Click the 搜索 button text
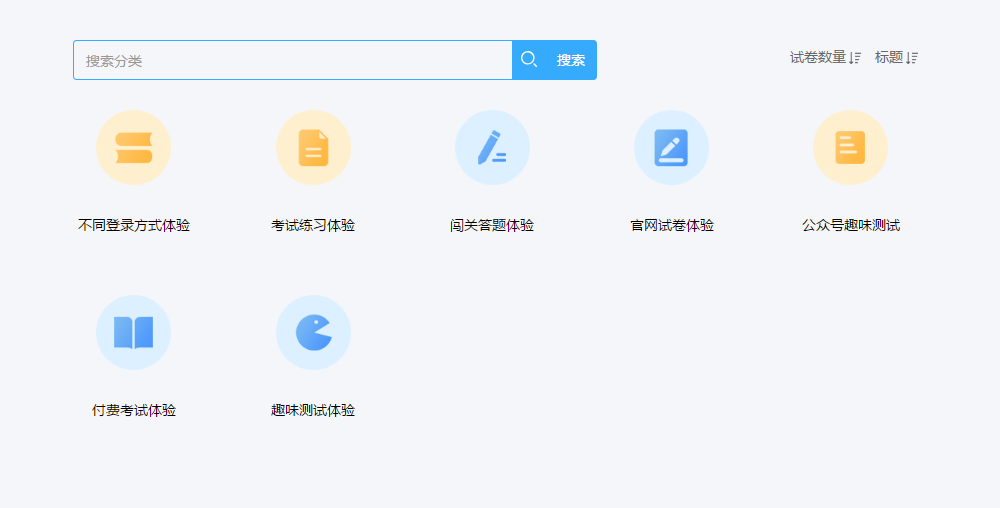Screen dimensions: 1000x508 (571, 60)
